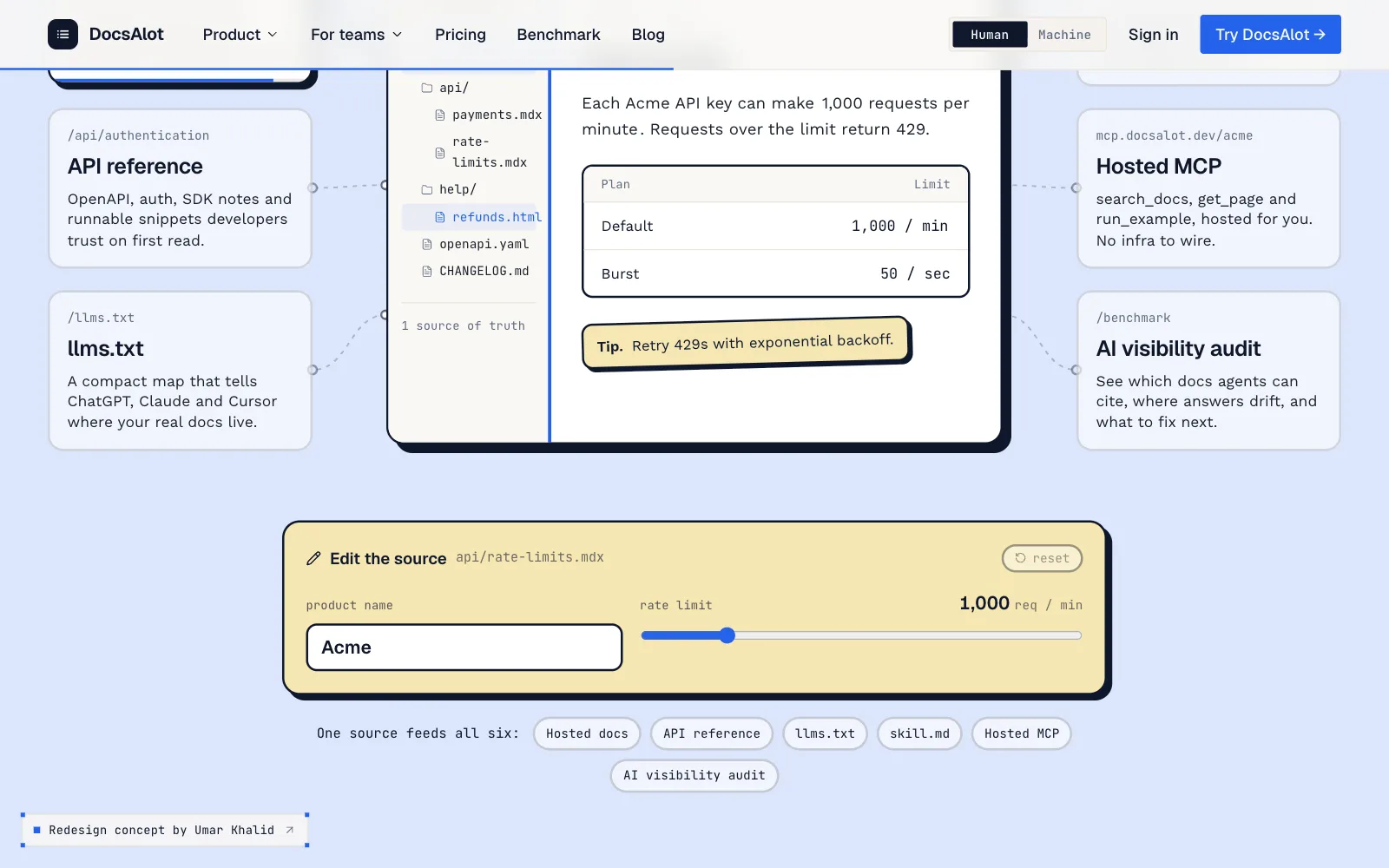Click the Limit column header
The height and width of the screenshot is (868, 1389).
pyautogui.click(x=931, y=184)
